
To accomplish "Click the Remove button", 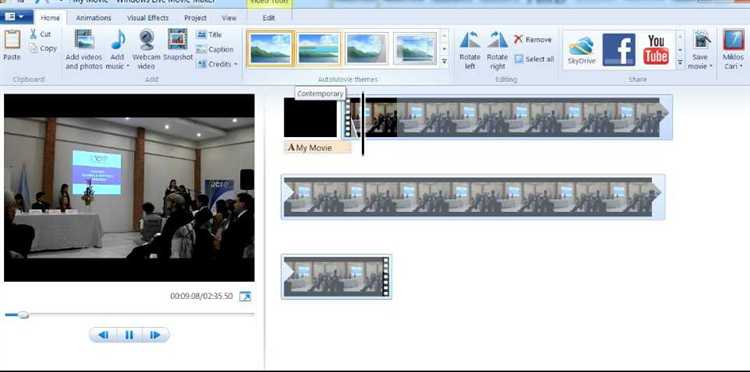I will [533, 40].
